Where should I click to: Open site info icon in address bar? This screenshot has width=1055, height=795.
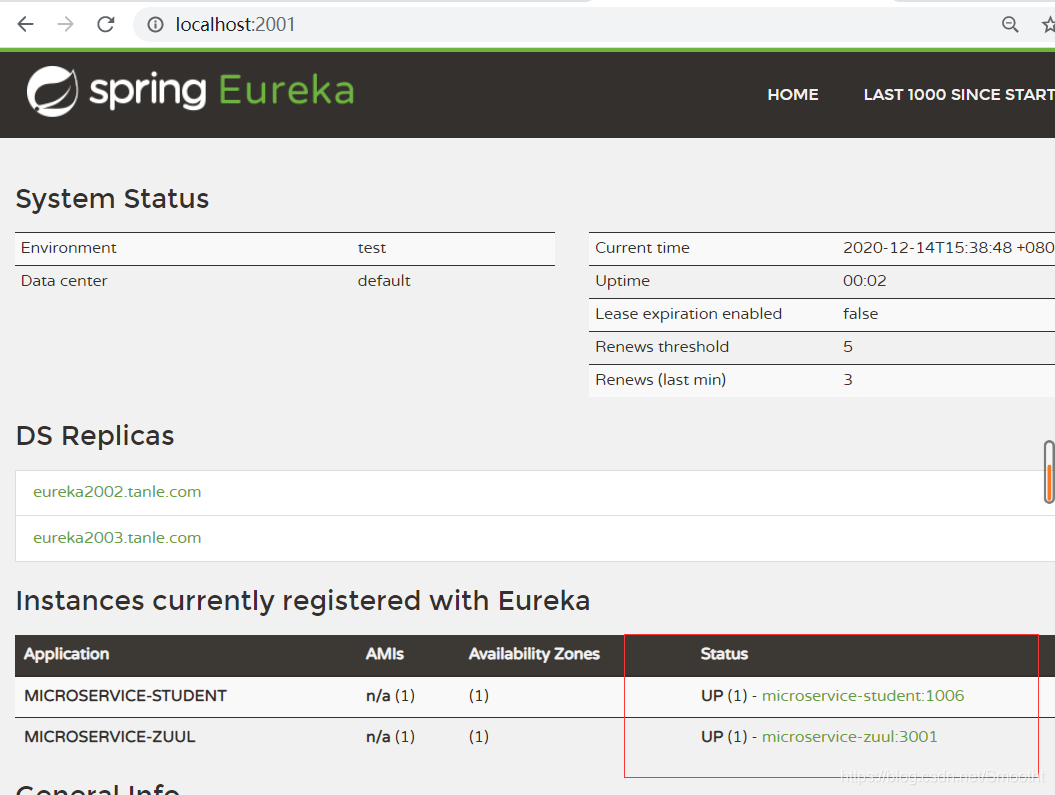pyautogui.click(x=155, y=25)
